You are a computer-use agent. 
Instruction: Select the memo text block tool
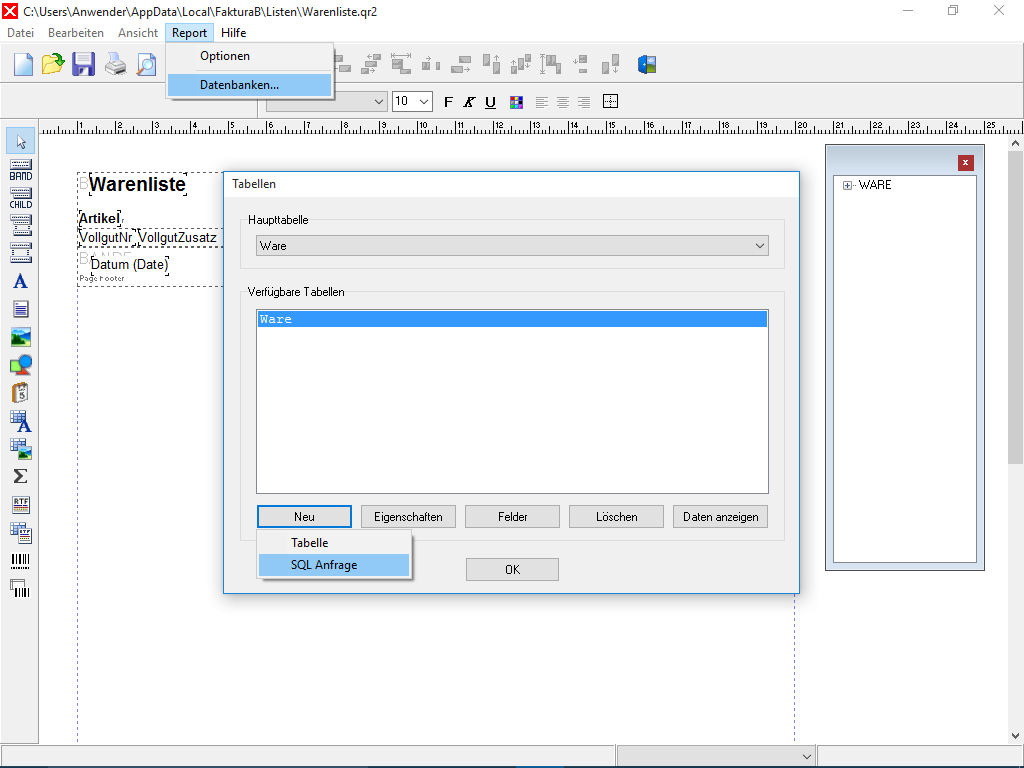point(21,310)
